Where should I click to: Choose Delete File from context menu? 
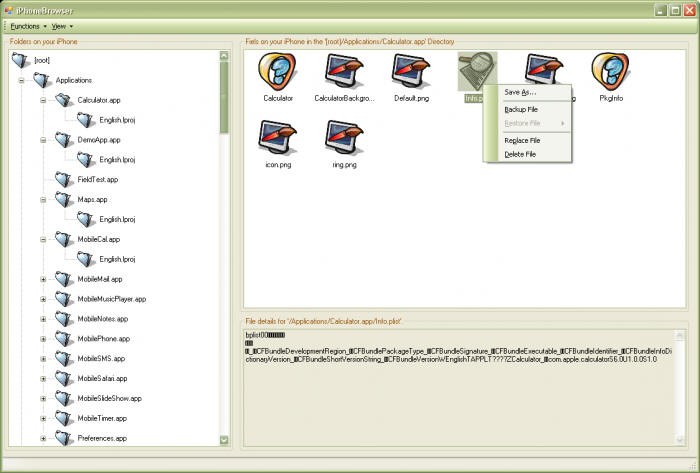click(527, 154)
